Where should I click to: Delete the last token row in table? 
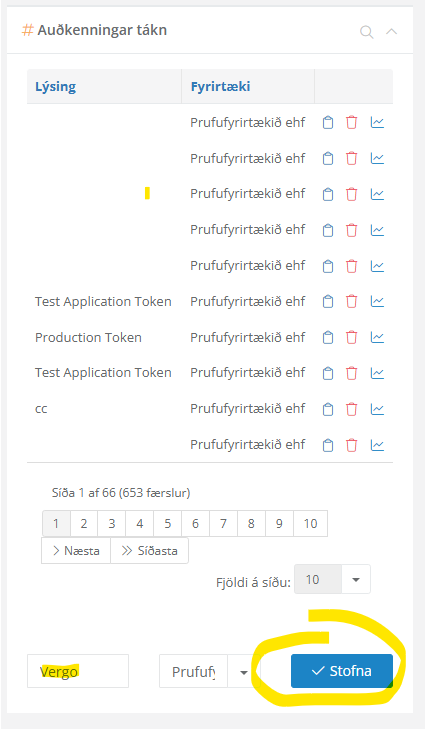(352, 445)
